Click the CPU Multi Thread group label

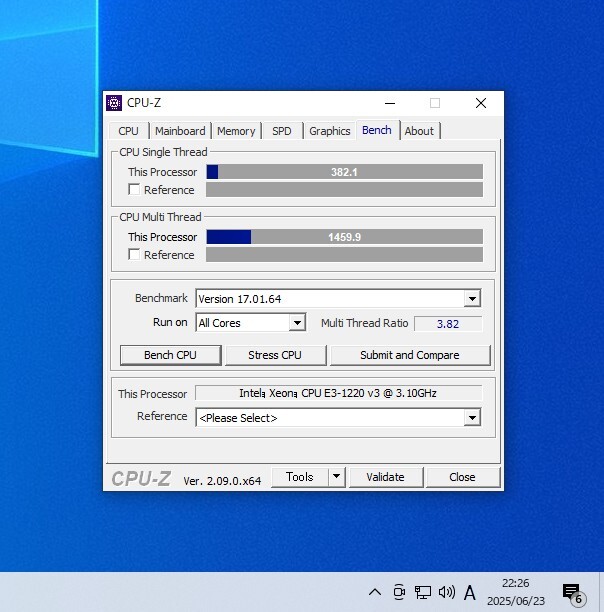click(160, 217)
